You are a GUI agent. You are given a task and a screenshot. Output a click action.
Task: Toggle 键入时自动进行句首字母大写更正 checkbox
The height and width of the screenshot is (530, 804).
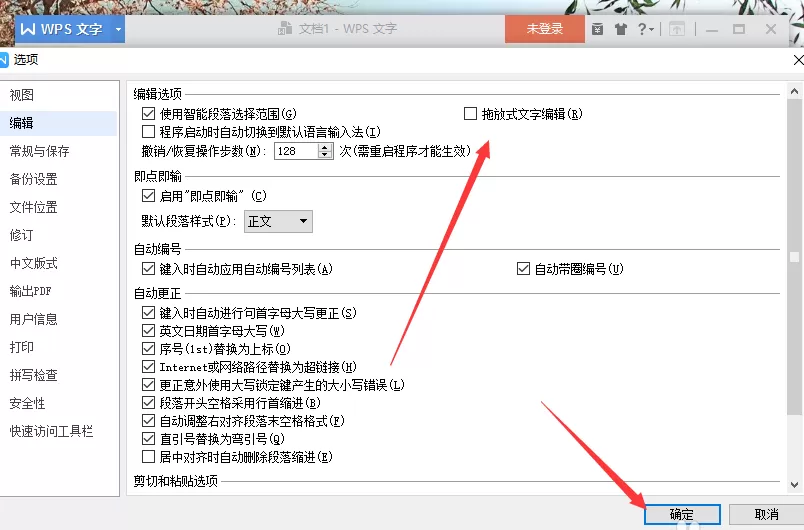tap(148, 313)
